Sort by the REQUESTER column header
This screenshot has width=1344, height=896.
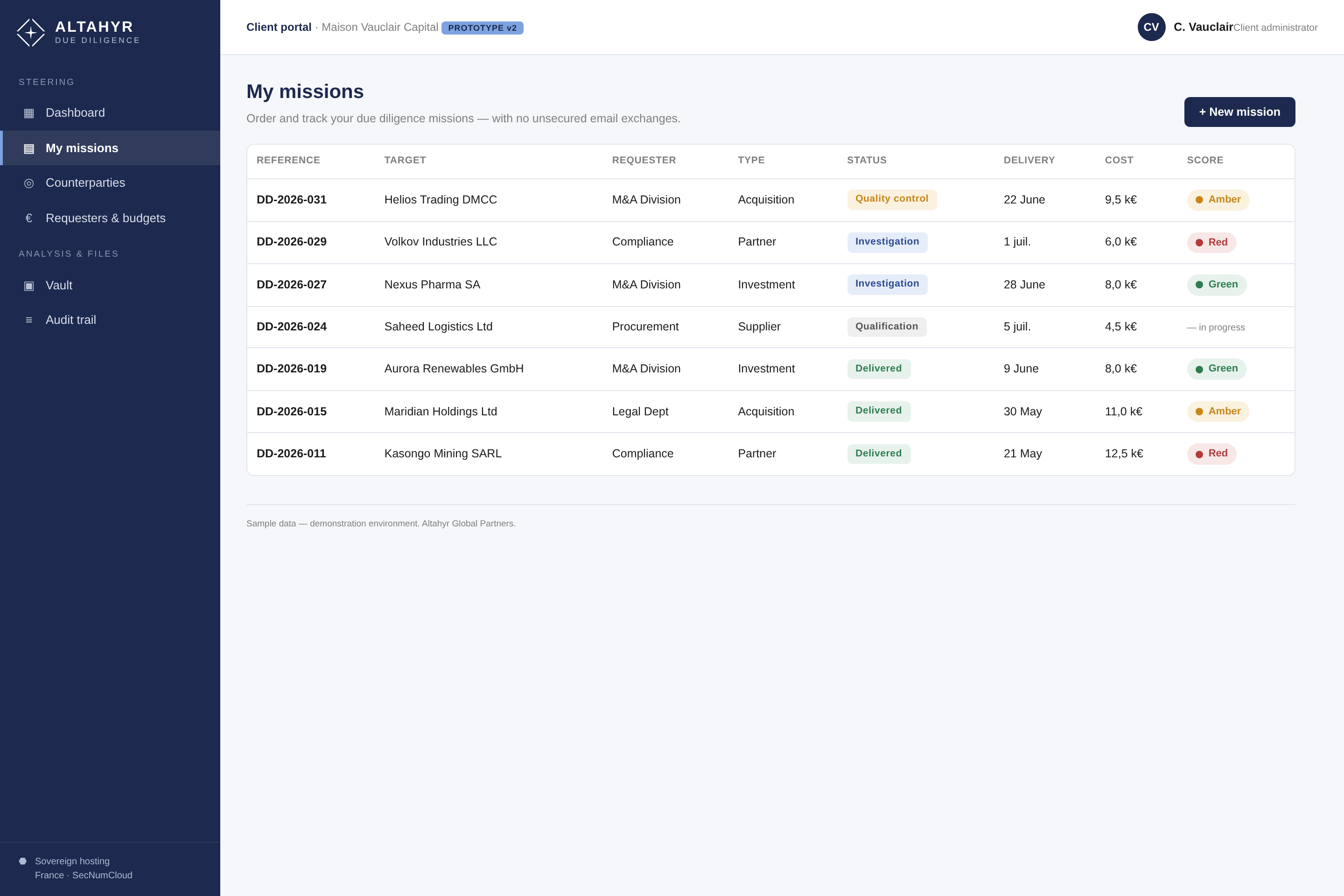(644, 160)
